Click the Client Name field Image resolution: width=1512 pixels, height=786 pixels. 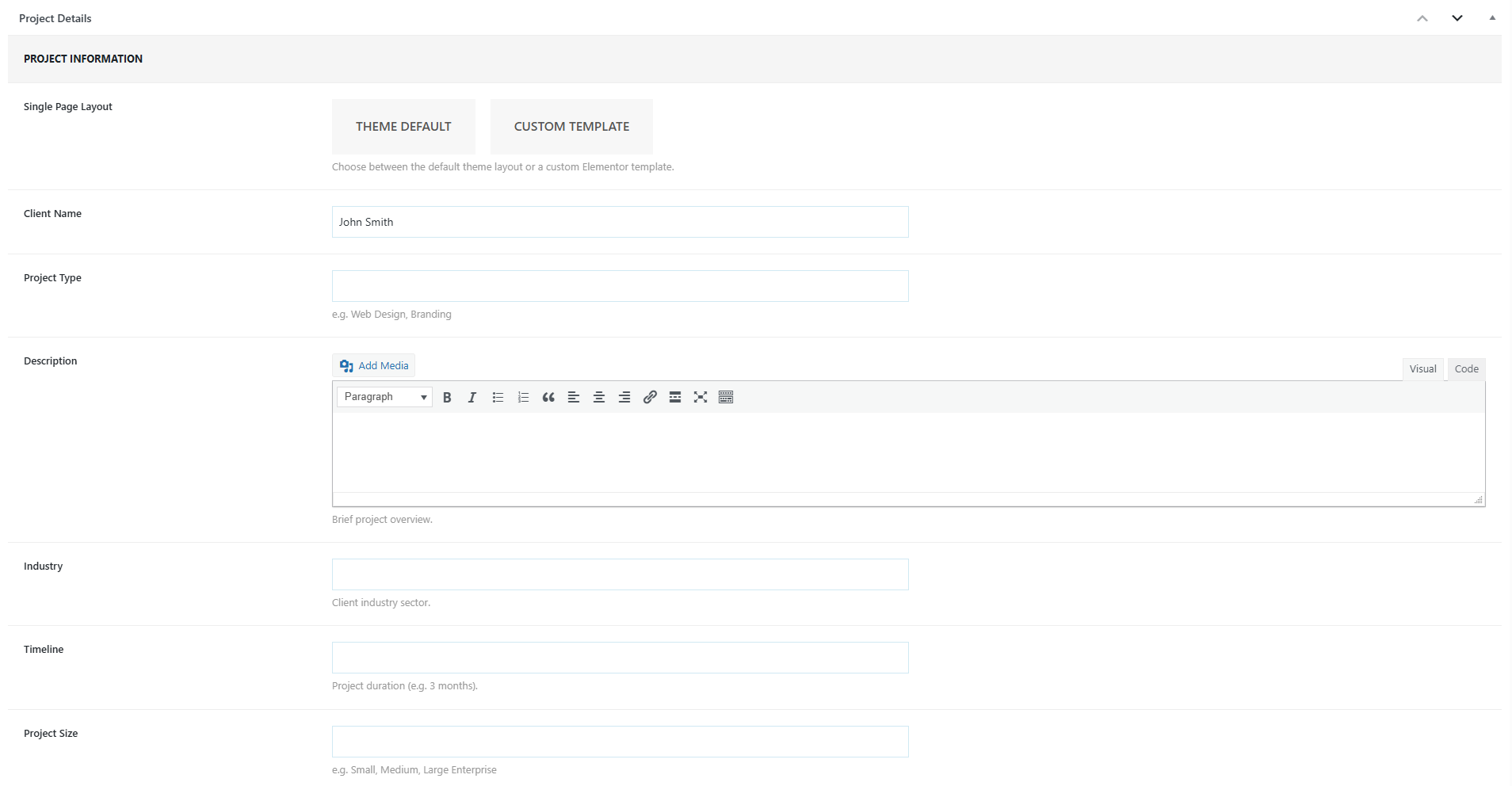620,222
